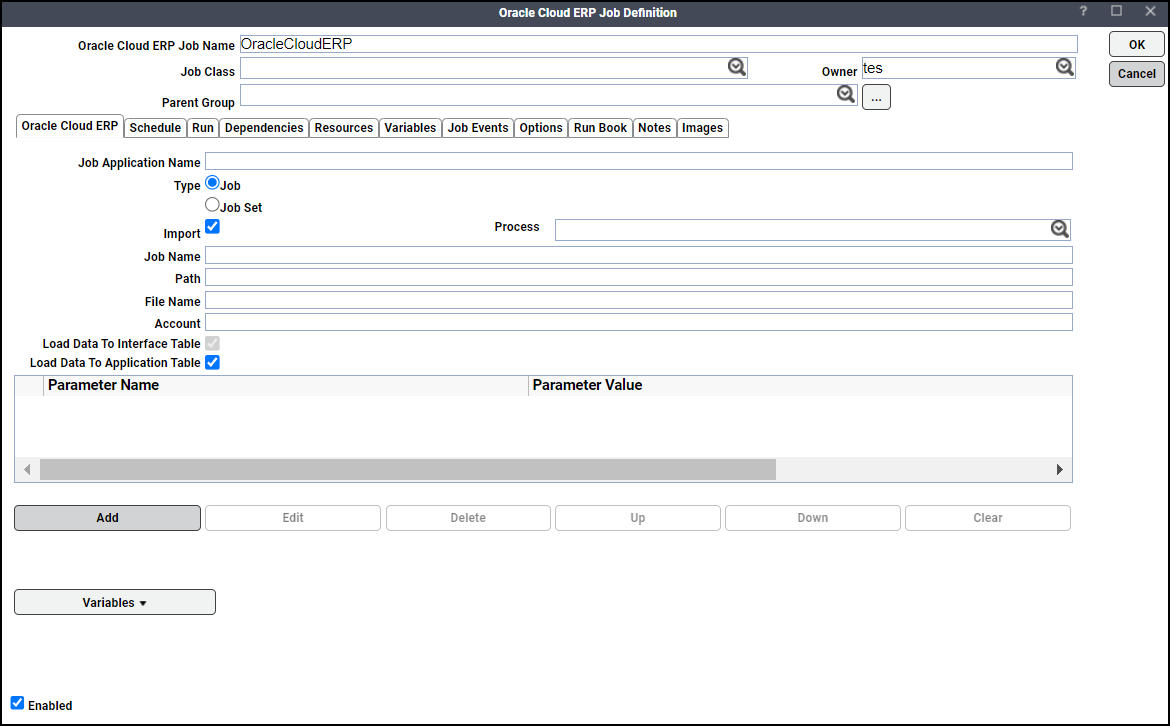Screen dimensions: 1170x726
Task: Click the Add parameter button
Action: point(107,518)
